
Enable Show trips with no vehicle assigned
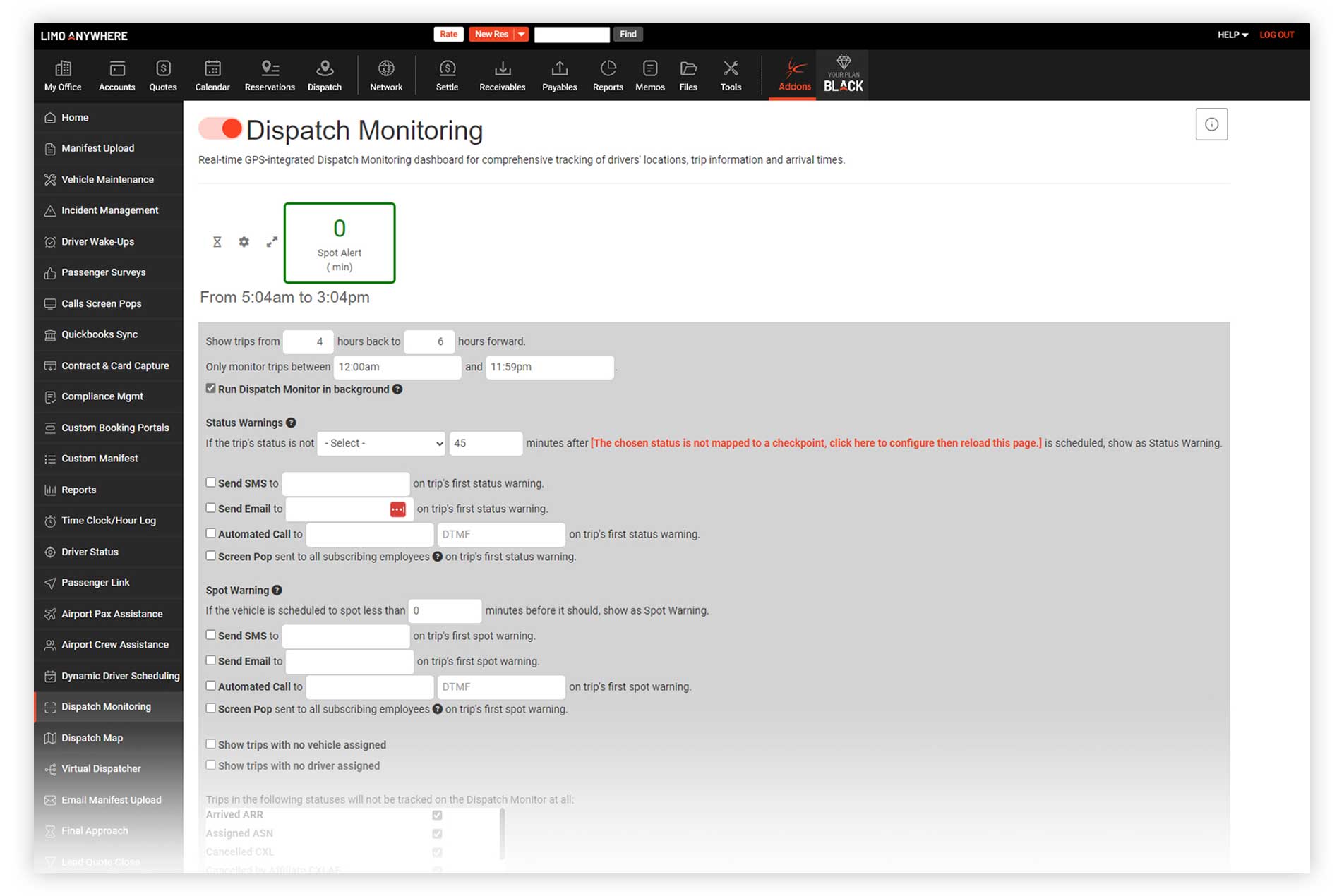210,744
